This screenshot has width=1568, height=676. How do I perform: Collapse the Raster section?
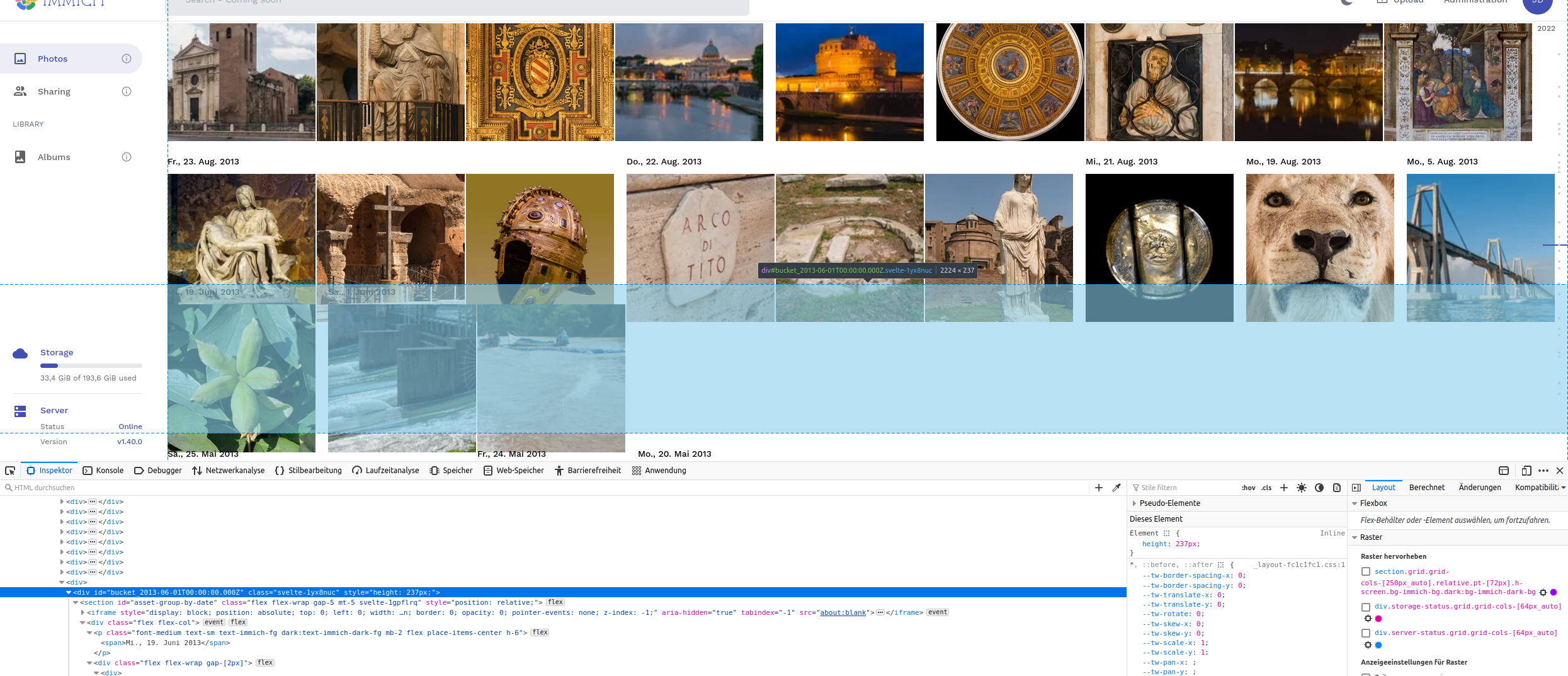pyautogui.click(x=1355, y=537)
